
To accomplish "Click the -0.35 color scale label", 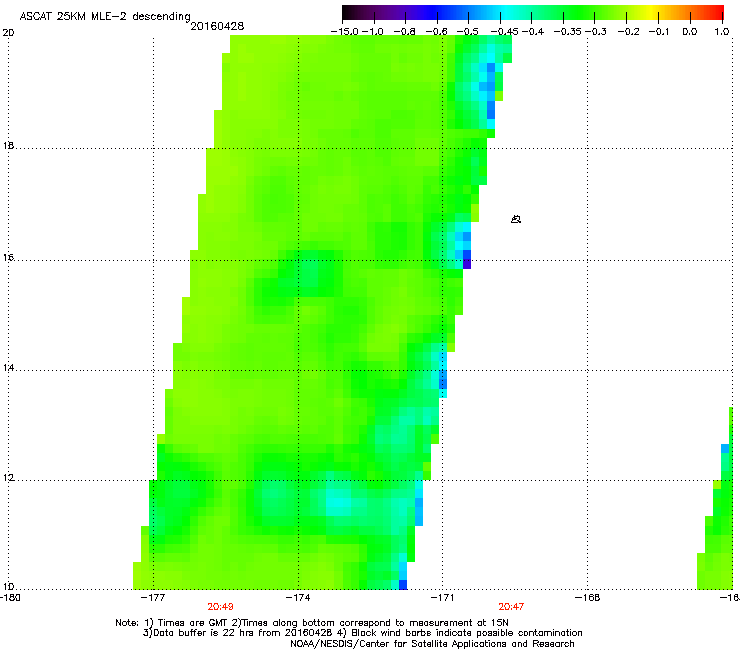I will click(568, 32).
